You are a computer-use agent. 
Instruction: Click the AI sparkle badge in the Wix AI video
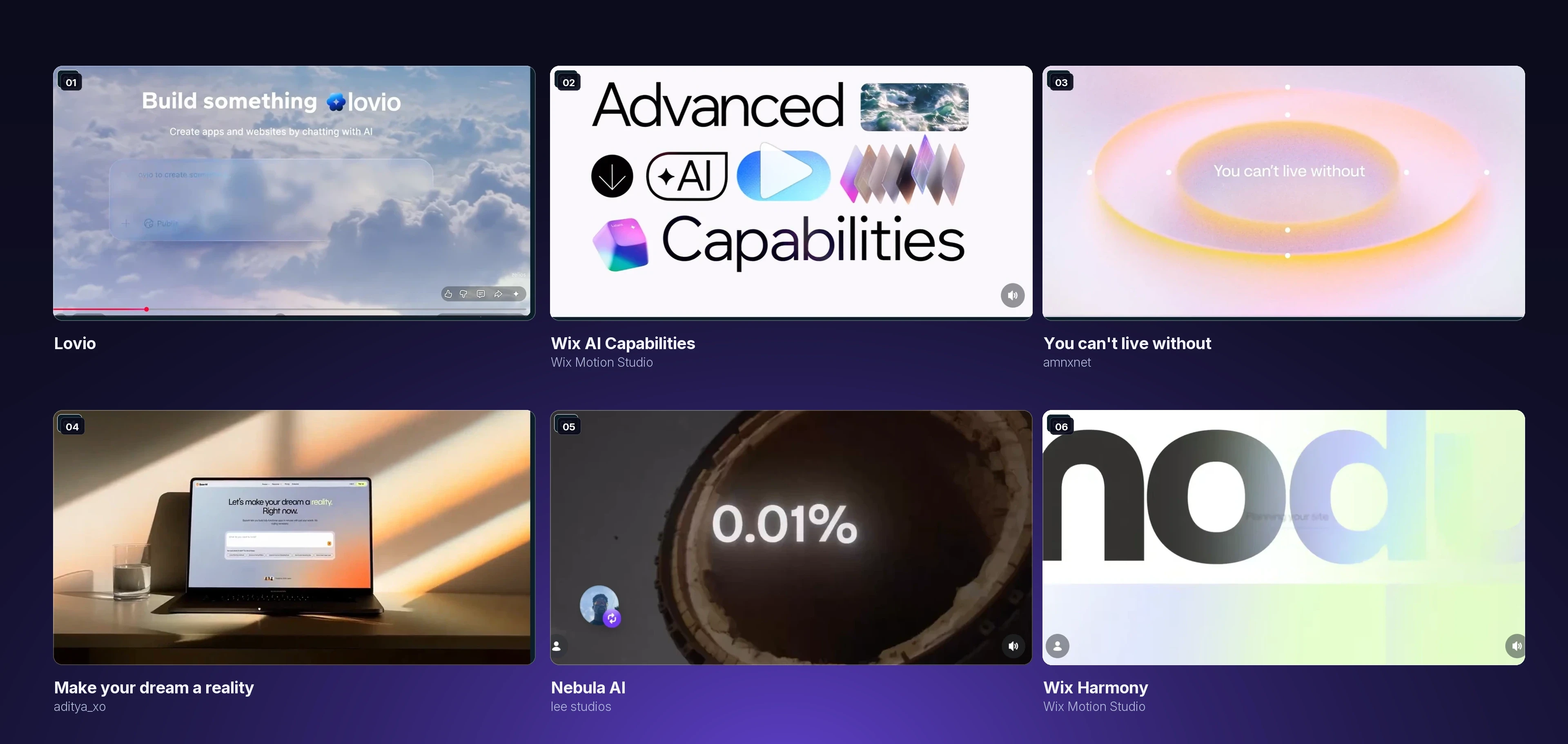pos(686,176)
